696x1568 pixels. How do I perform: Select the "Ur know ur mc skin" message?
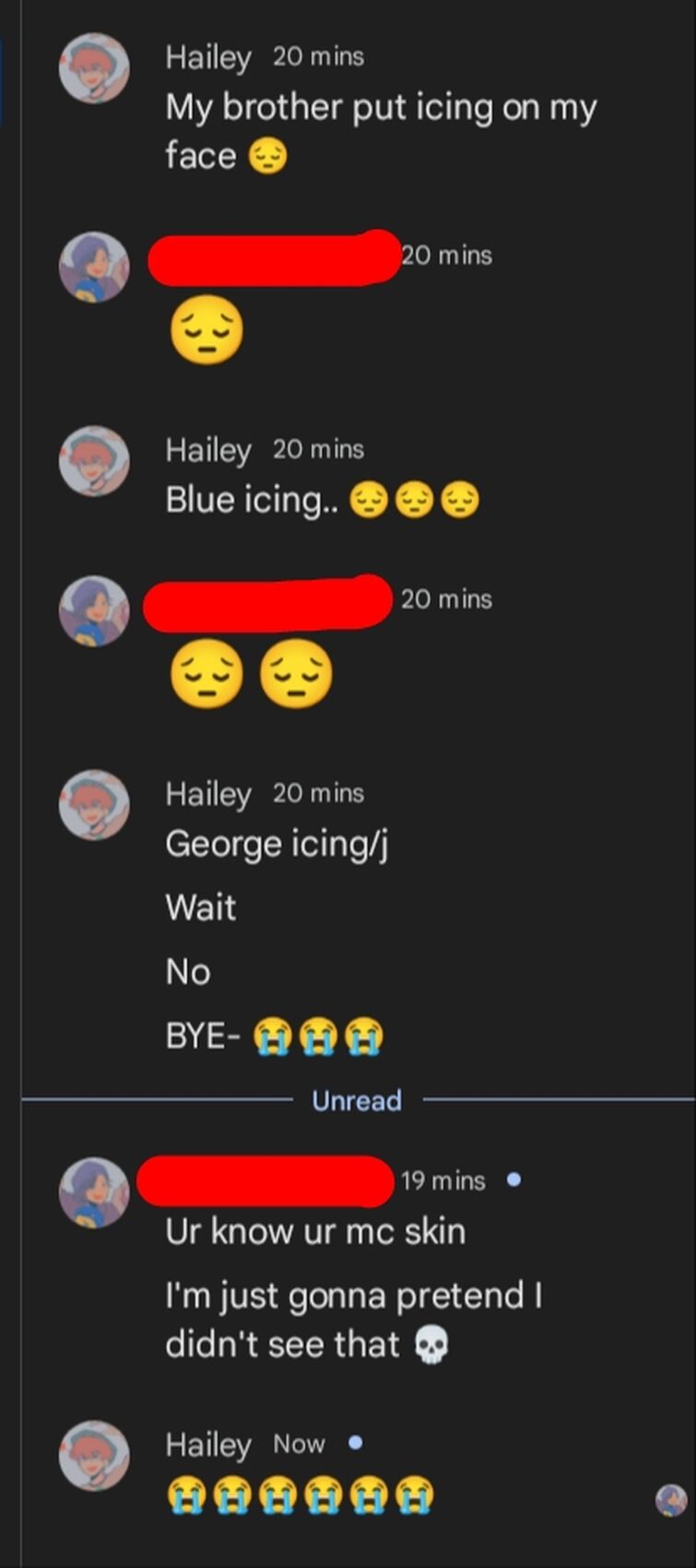click(x=315, y=1232)
